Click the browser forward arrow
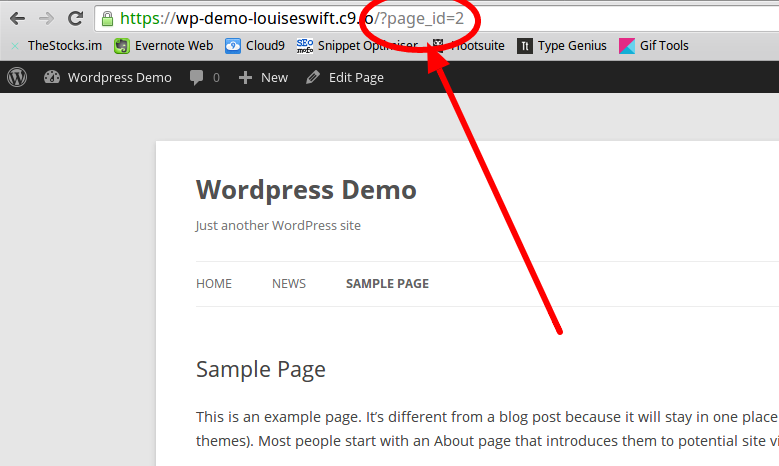This screenshot has height=466, width=779. (x=46, y=18)
